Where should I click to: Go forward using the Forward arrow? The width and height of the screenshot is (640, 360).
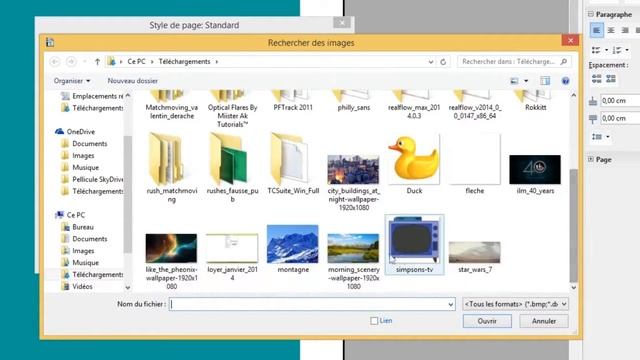pyautogui.click(x=71, y=62)
